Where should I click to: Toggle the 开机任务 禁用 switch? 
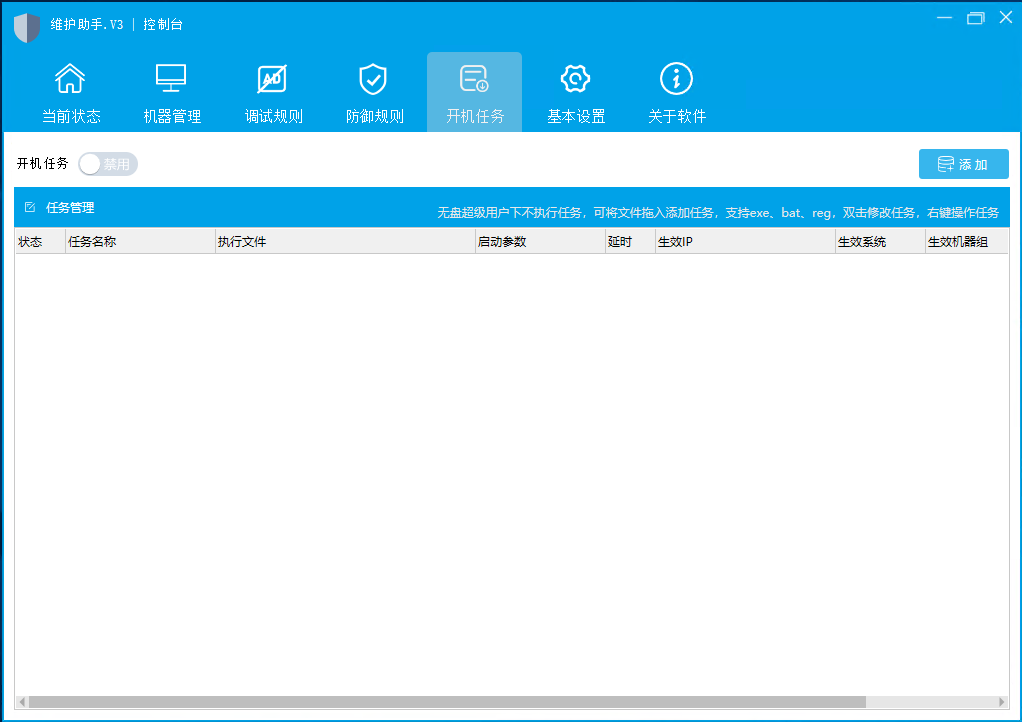(108, 164)
